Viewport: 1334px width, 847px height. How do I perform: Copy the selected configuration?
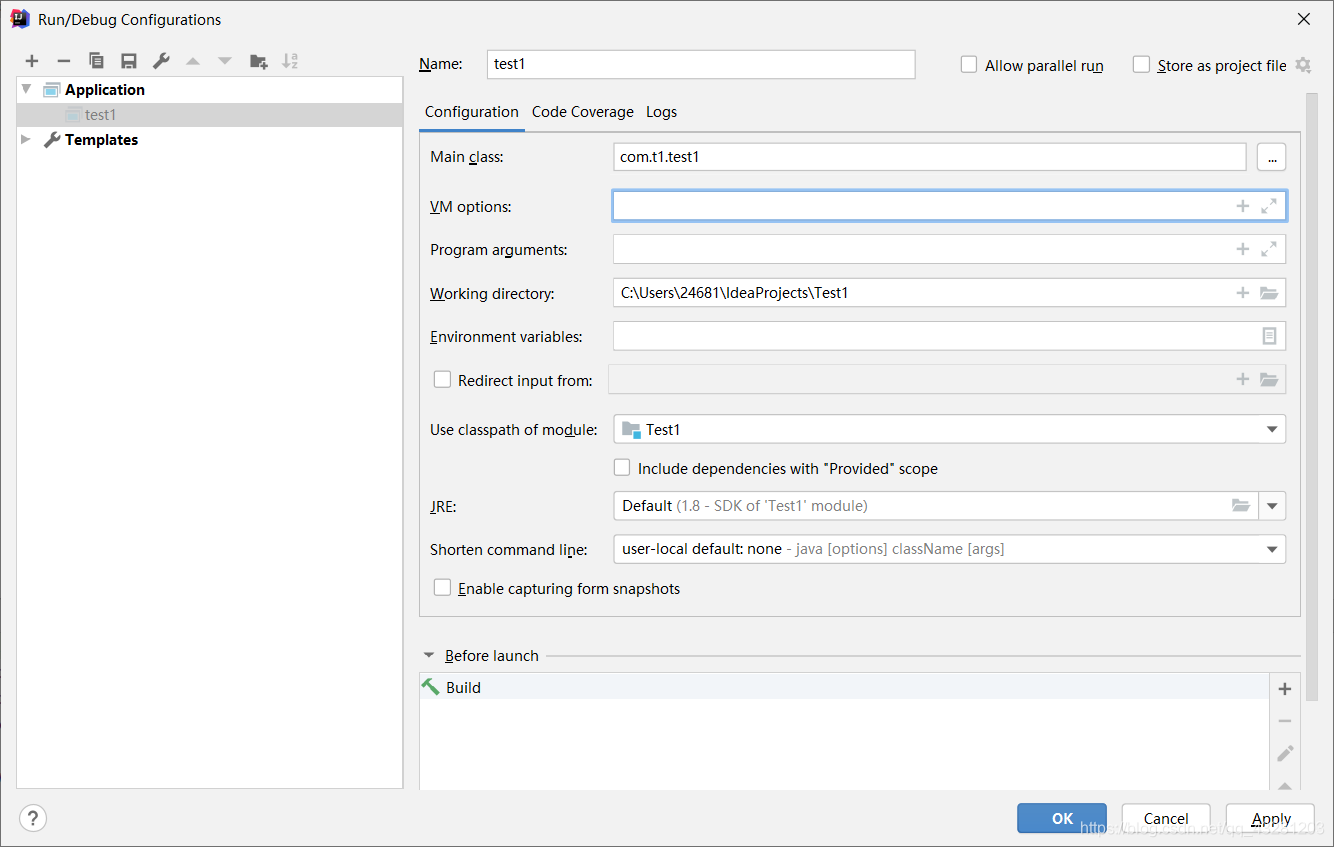click(x=96, y=61)
